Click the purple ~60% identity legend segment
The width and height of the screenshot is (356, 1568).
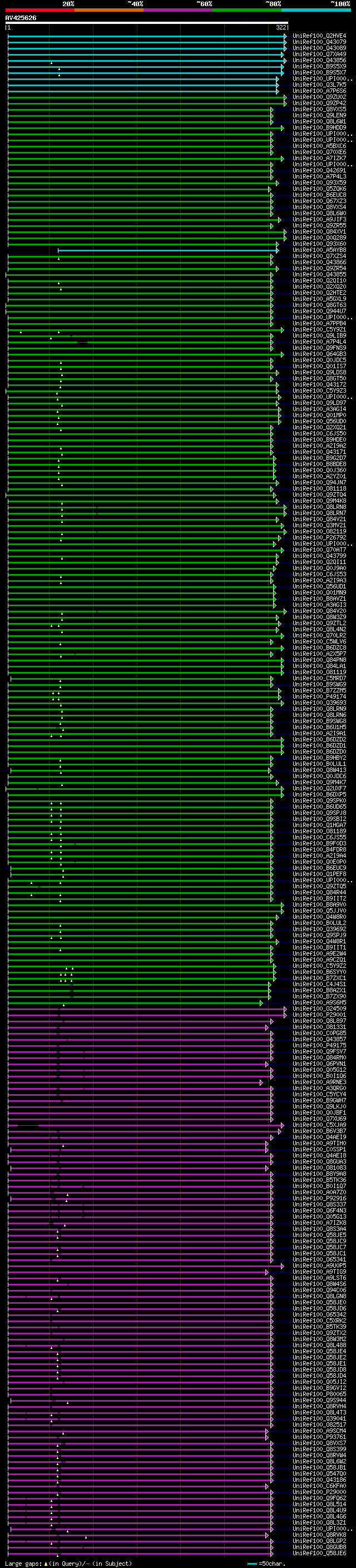tap(179, 10)
